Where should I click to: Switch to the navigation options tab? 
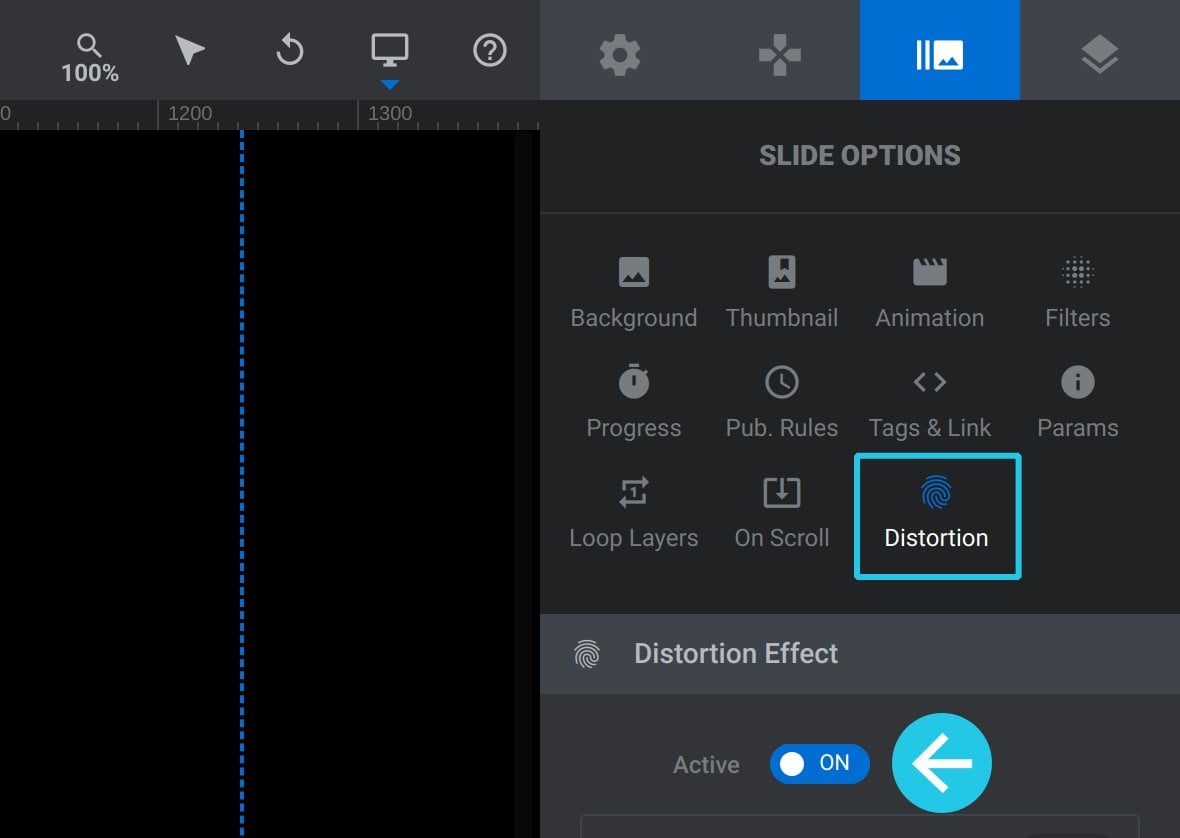tap(780, 55)
